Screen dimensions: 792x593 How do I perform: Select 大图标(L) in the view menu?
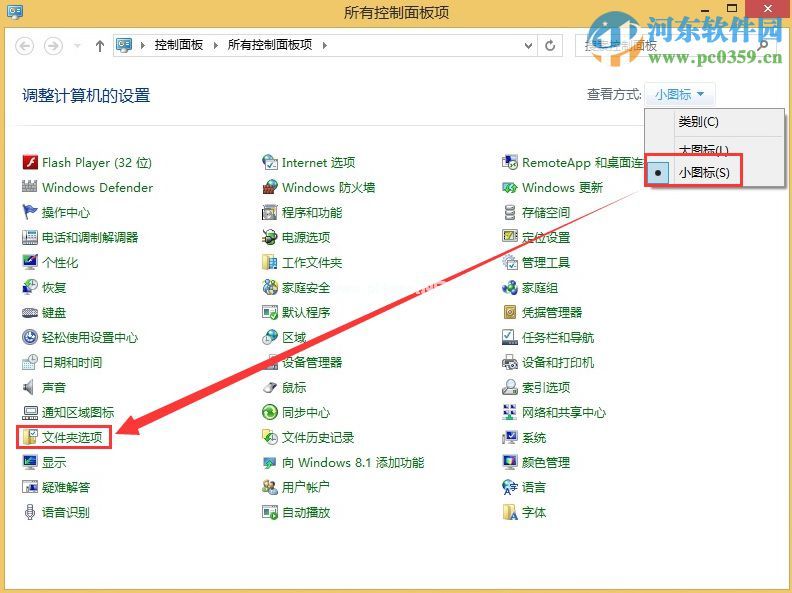click(704, 149)
